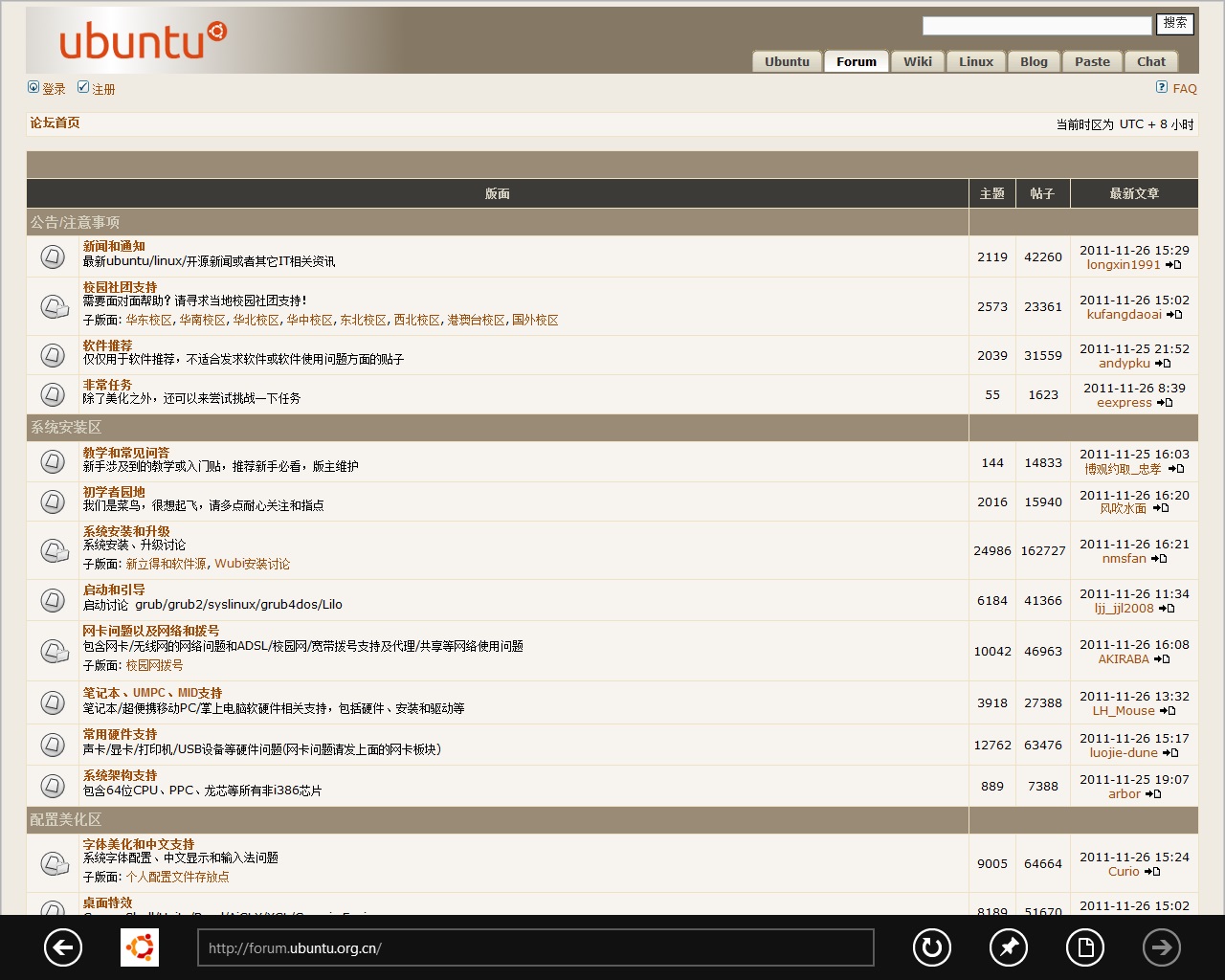Image resolution: width=1225 pixels, height=980 pixels.
Task: Open subforum 个人配置文件存放点
Action: point(177,877)
